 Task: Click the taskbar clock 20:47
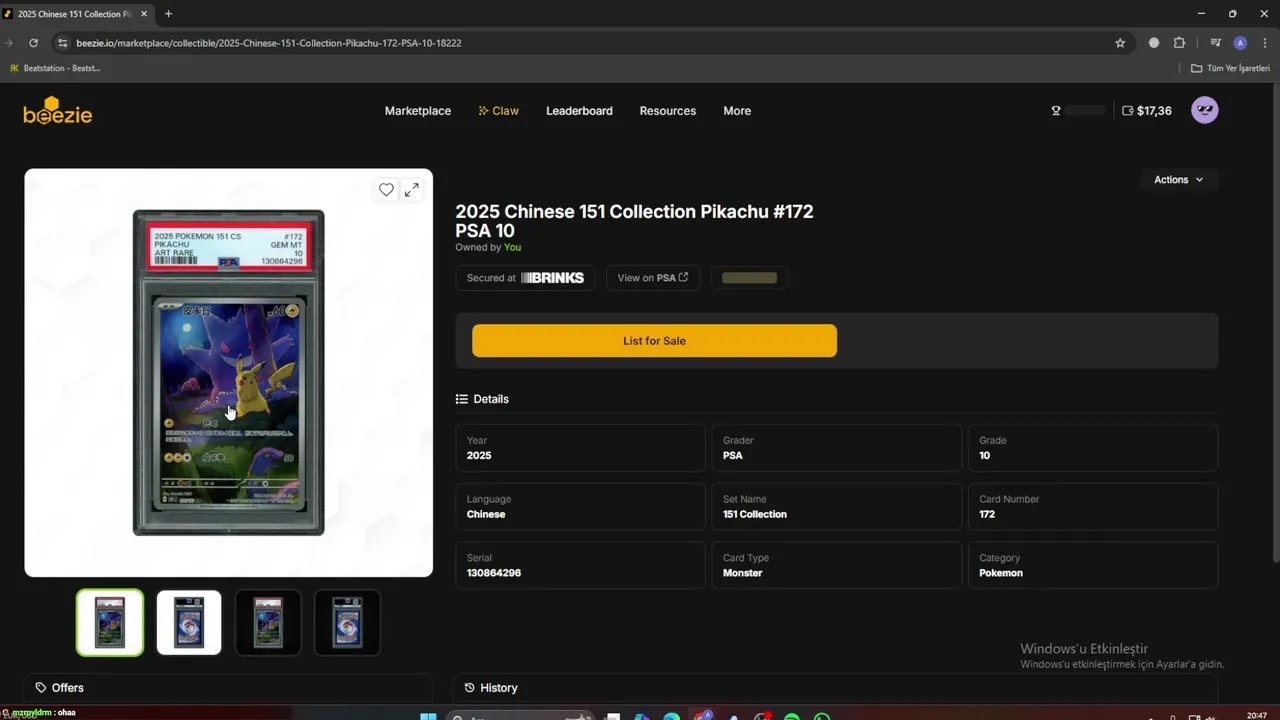pyautogui.click(x=1257, y=715)
